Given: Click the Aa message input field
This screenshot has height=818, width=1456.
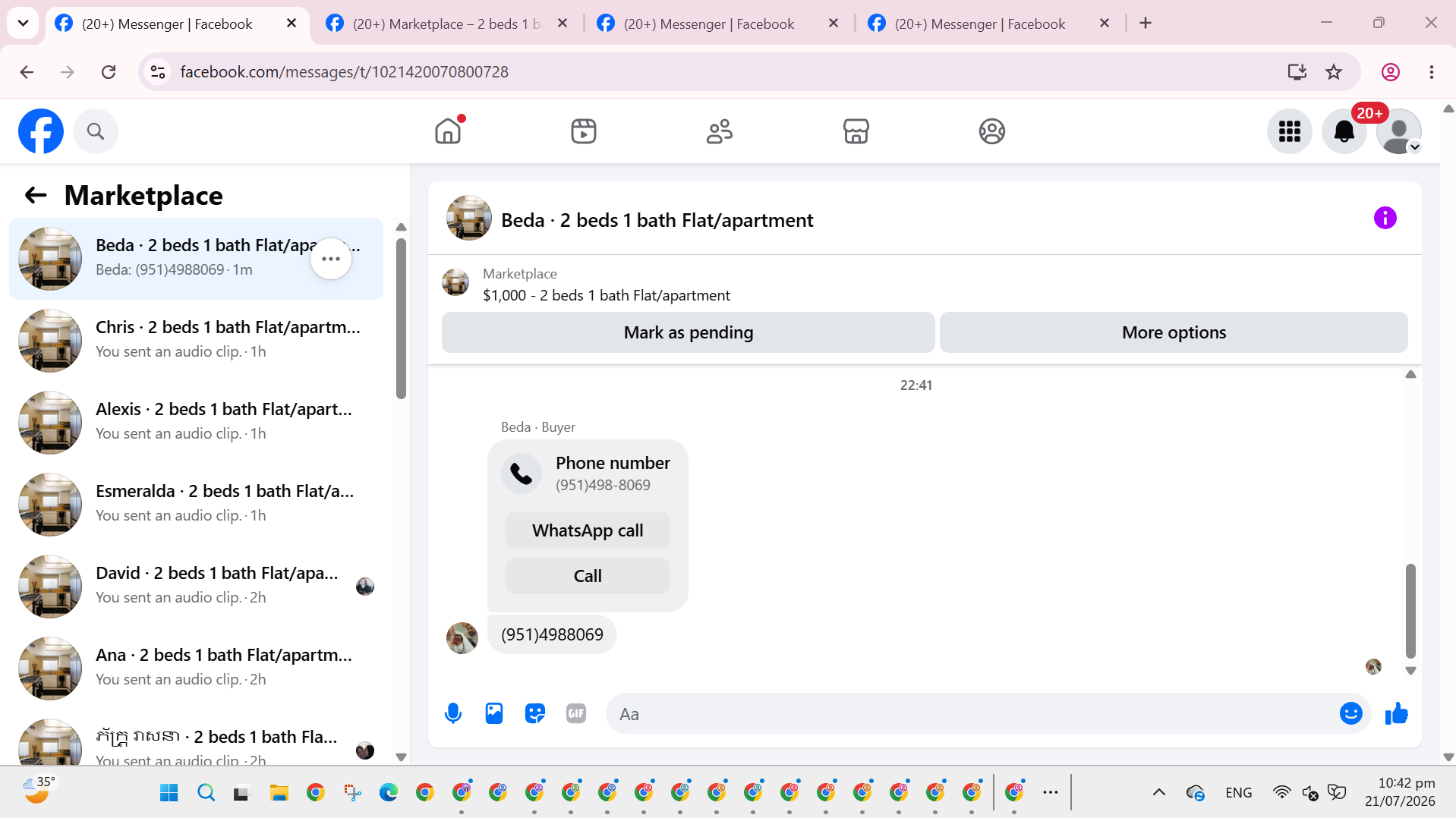Looking at the screenshot, I should (972, 713).
